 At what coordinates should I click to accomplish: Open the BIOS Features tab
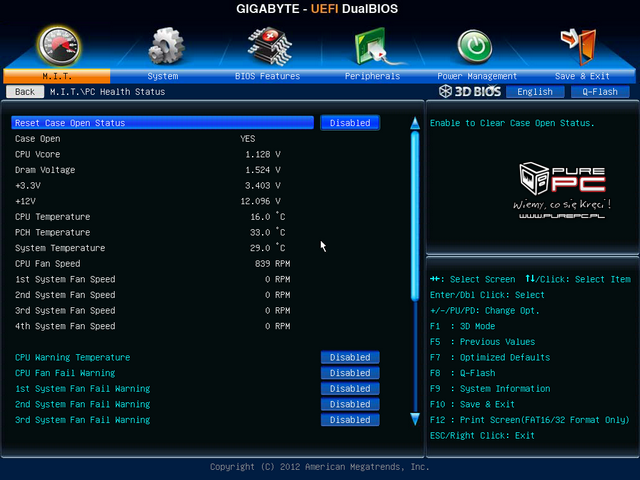pos(267,76)
